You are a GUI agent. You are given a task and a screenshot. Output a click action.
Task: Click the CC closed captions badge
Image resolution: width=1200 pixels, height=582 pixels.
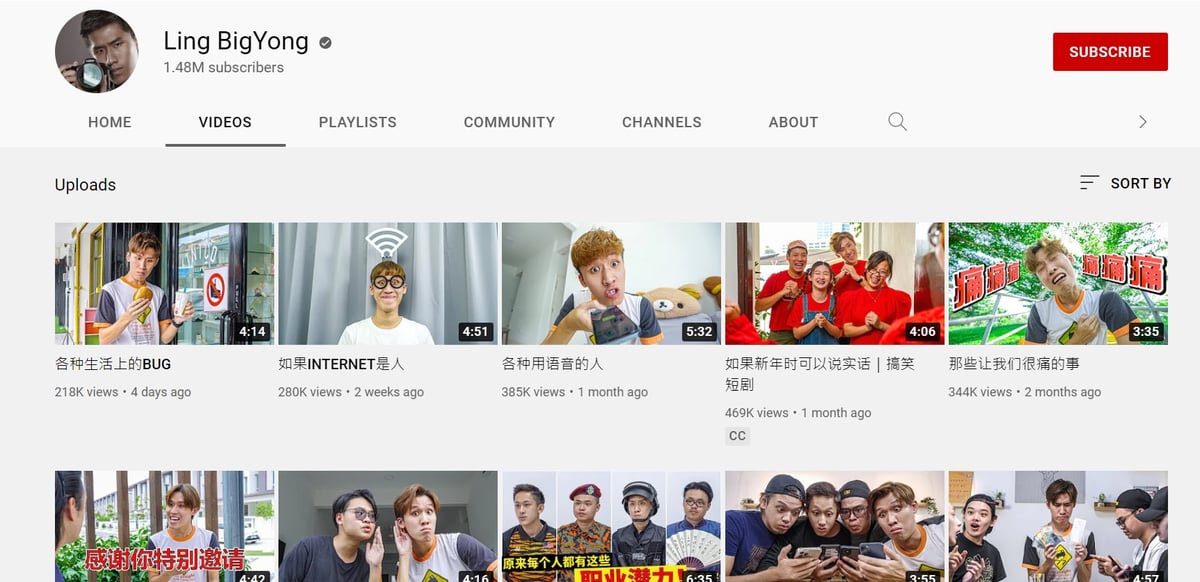pyautogui.click(x=737, y=436)
